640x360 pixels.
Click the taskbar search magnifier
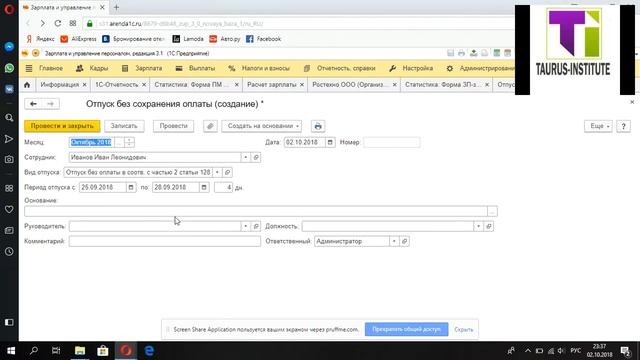coord(34,351)
